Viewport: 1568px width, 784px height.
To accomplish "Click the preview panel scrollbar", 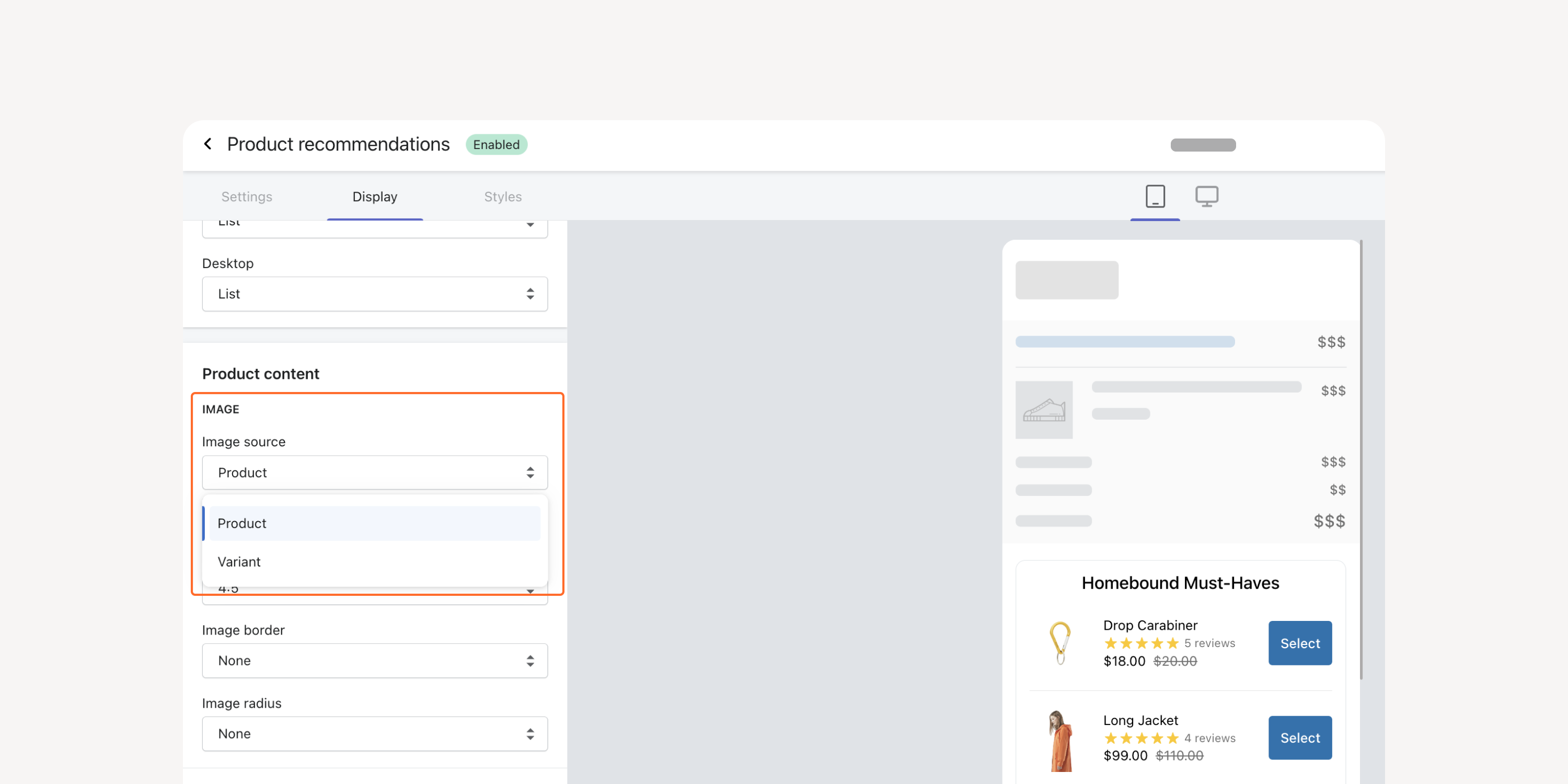I will coord(1361,459).
